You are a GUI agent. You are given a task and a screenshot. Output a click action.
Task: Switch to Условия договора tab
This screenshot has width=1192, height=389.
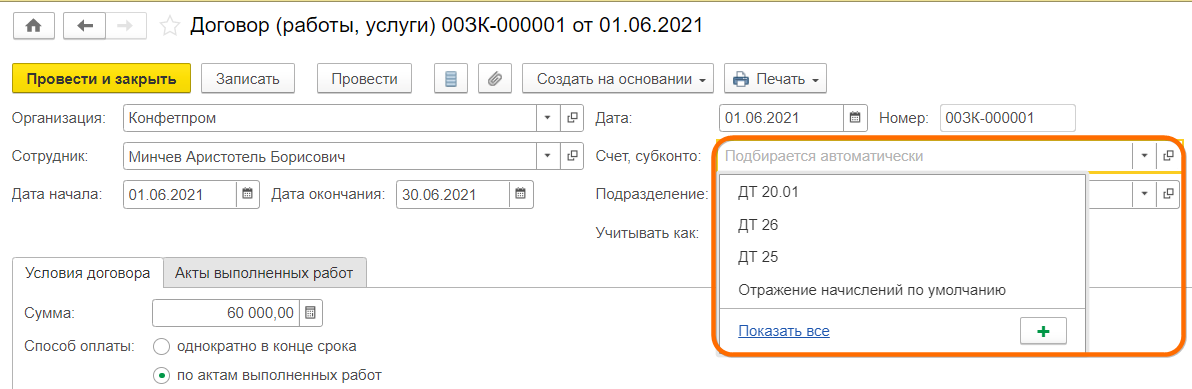coord(88,274)
